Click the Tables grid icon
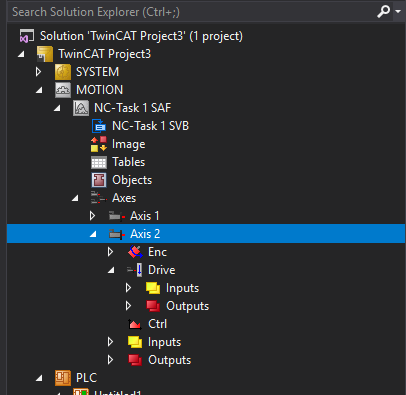The width and height of the screenshot is (406, 395). coord(99,162)
